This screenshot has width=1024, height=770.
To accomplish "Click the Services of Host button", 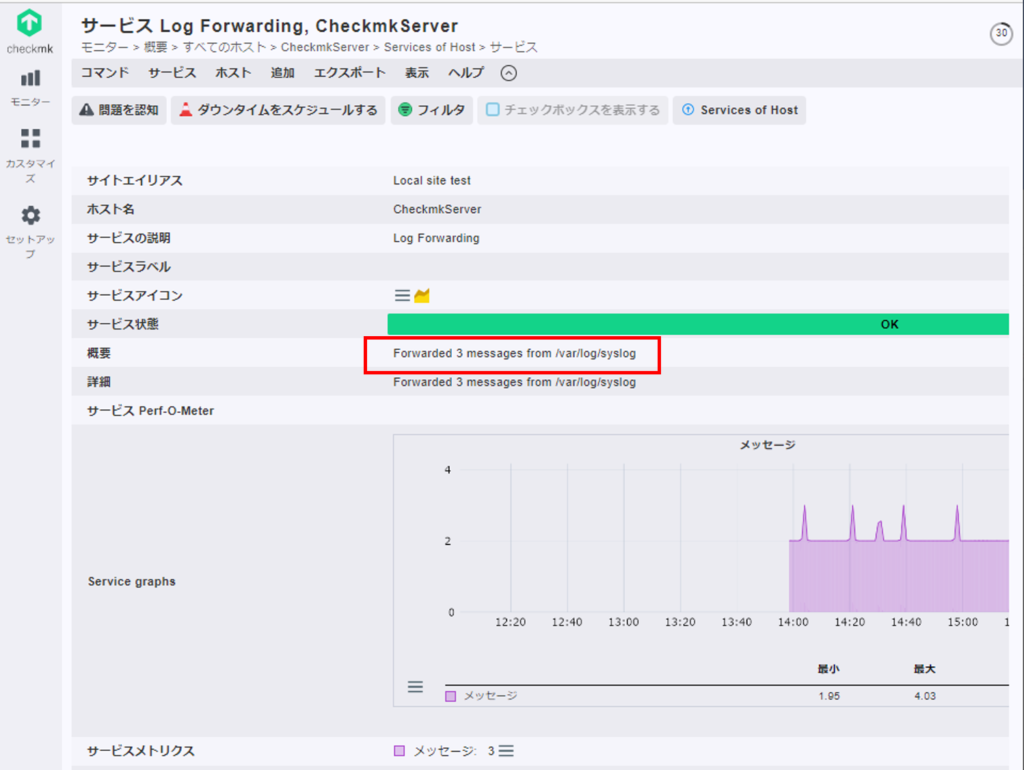I will (x=739, y=110).
